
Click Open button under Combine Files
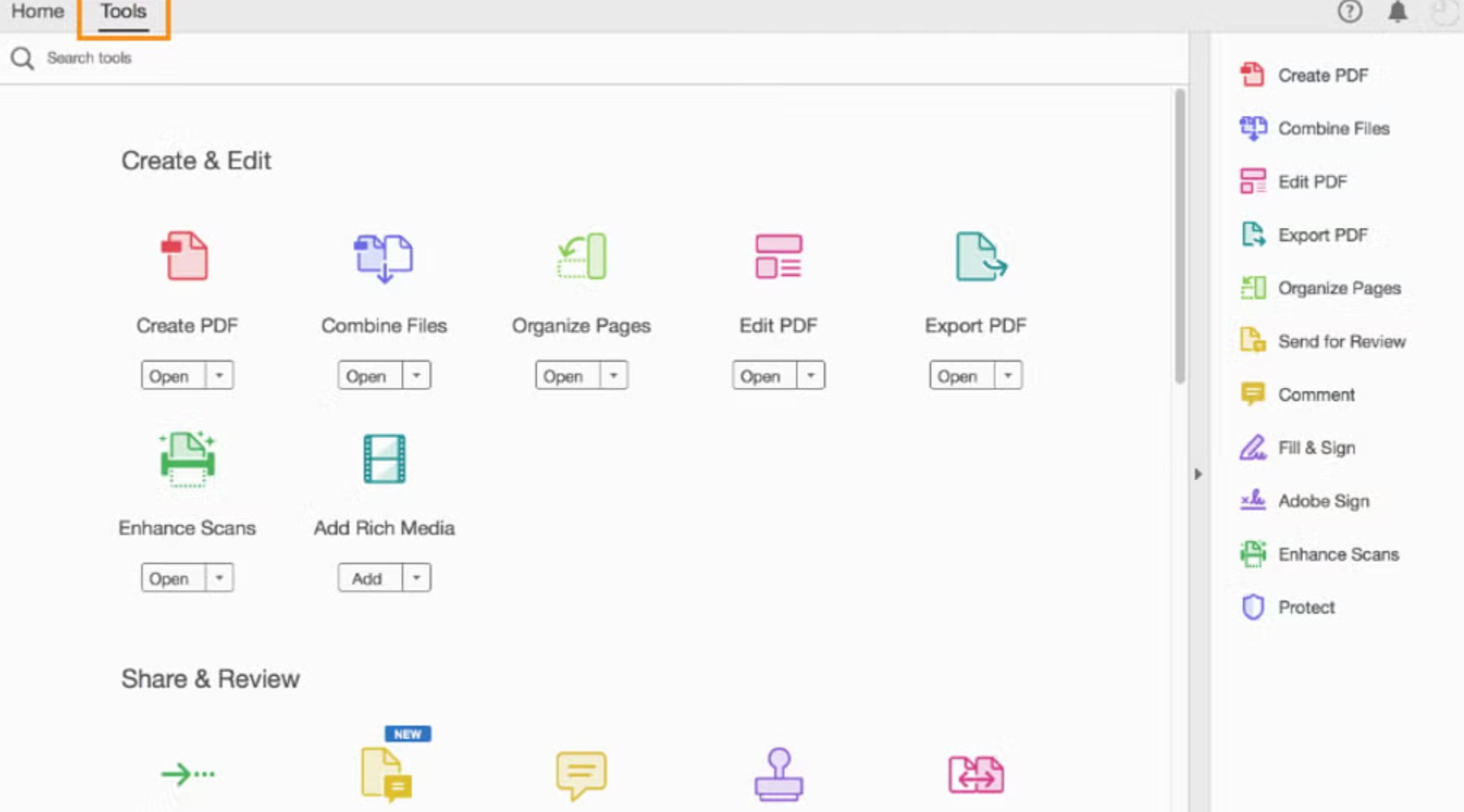point(370,375)
